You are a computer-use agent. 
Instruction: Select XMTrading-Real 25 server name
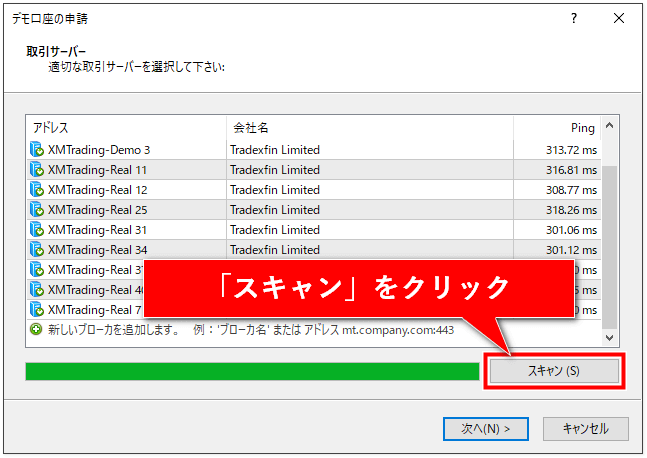click(97, 210)
